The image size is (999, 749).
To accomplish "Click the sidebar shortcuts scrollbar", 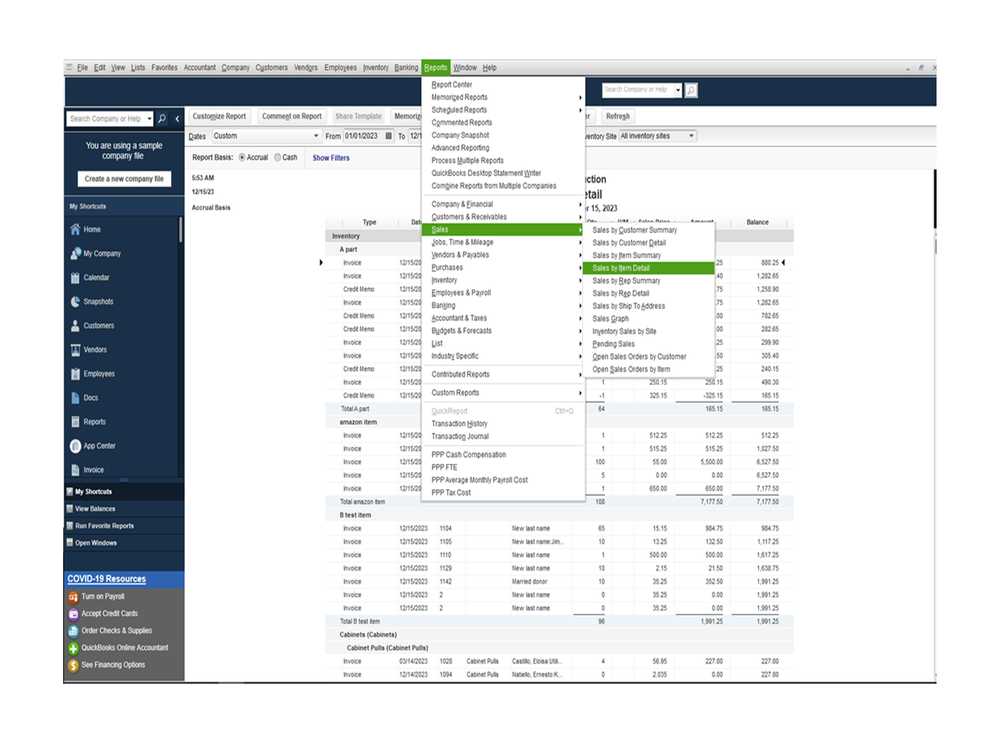I will pos(180,229).
